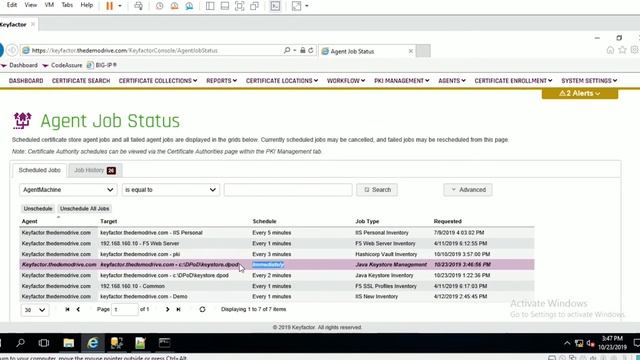Image resolution: width=640 pixels, height=360 pixels.
Task: Open the VMware View menu
Action: point(31,5)
